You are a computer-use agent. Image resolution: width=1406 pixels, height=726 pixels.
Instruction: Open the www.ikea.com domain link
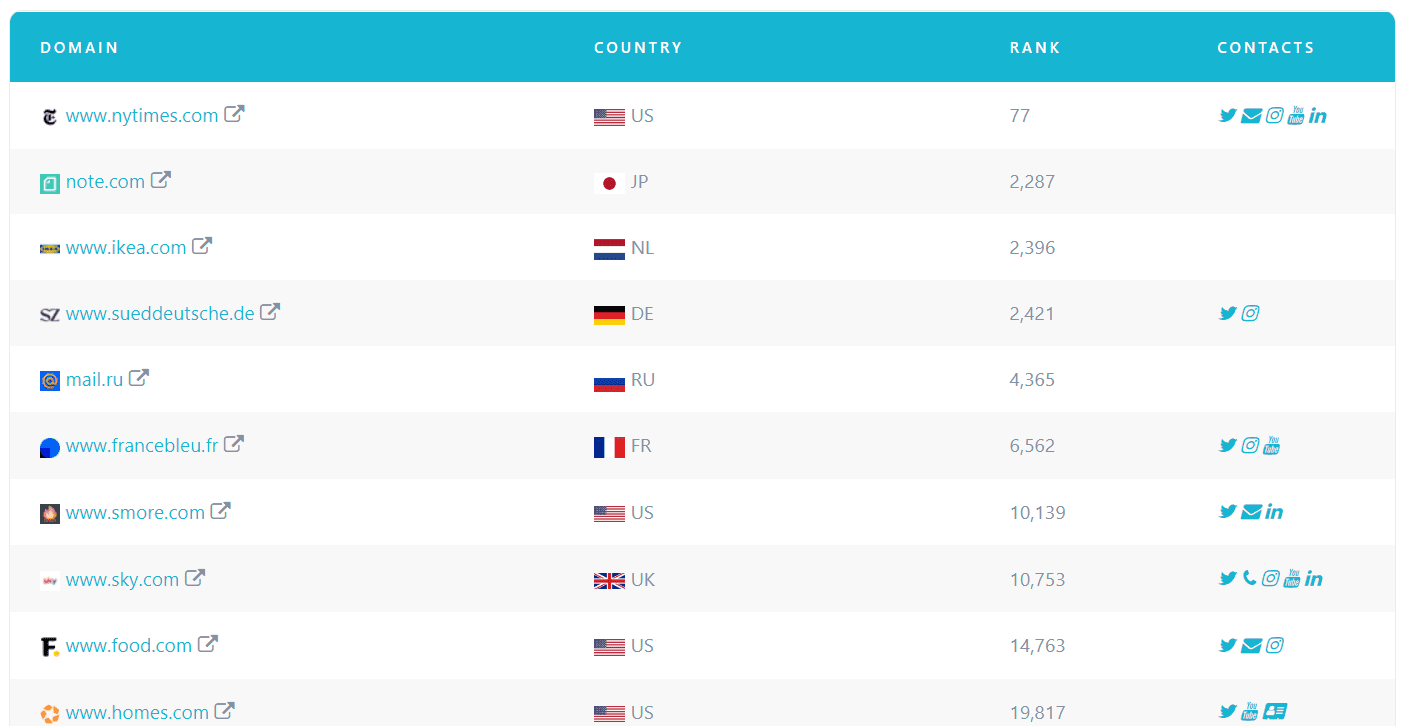click(x=126, y=247)
